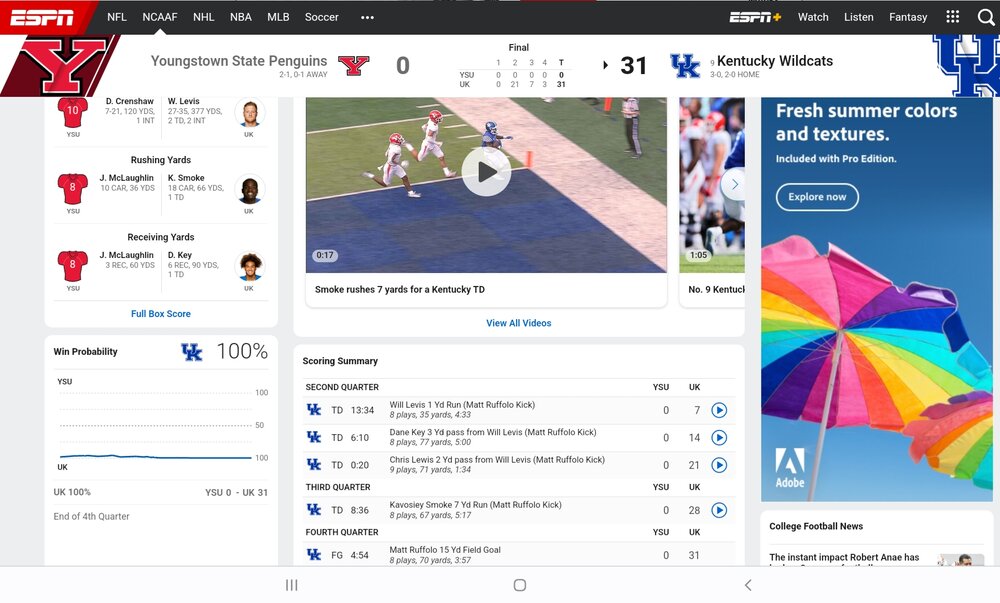Click Explore now in the Adobe ad
Viewport: 1000px width, 603px height.
(817, 197)
